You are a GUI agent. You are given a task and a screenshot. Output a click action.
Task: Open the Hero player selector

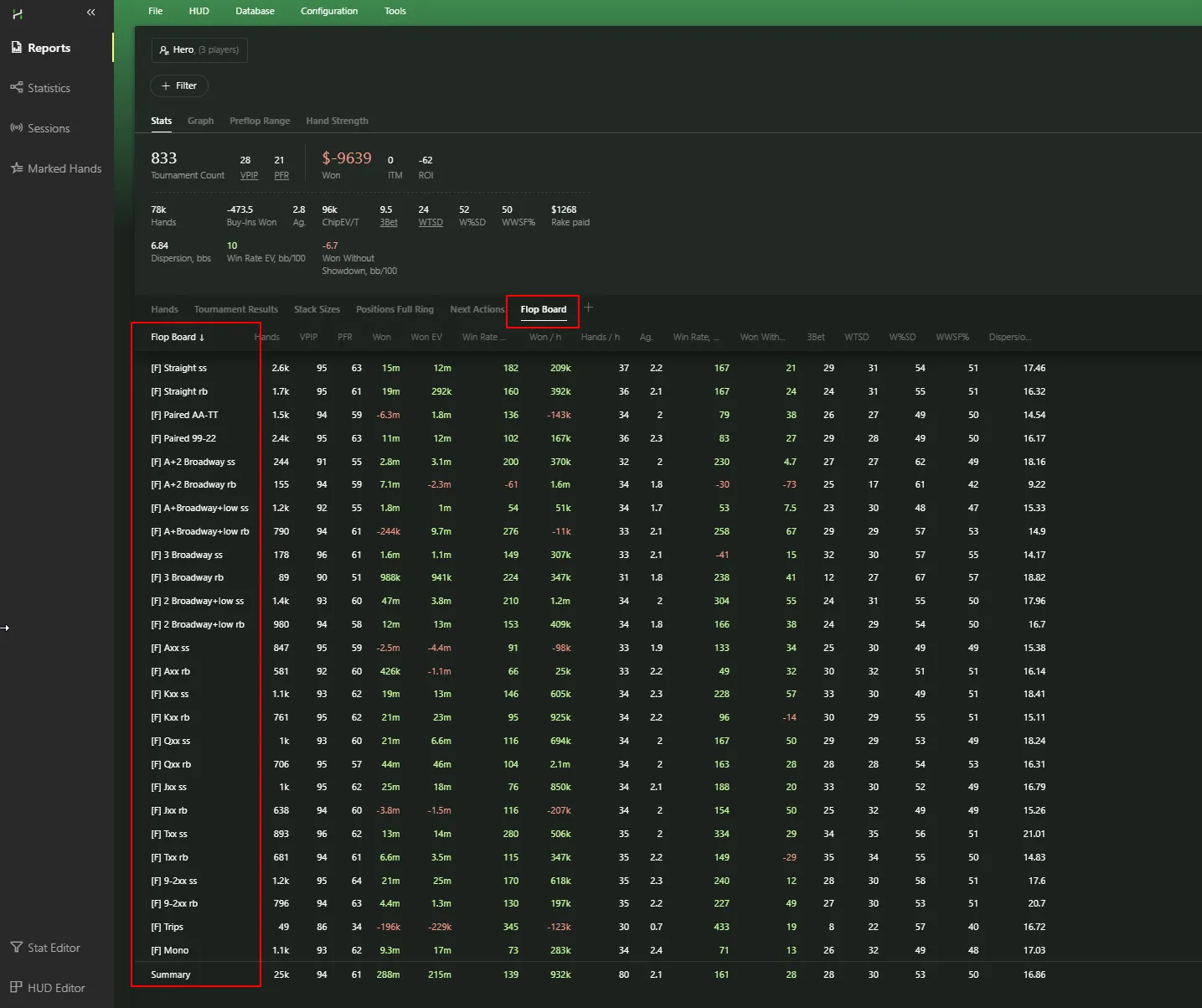pyautogui.click(x=199, y=50)
